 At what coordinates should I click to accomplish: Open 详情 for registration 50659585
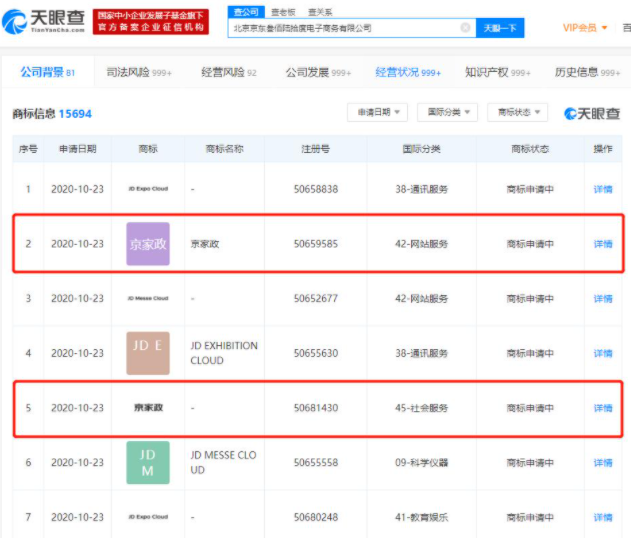(603, 244)
